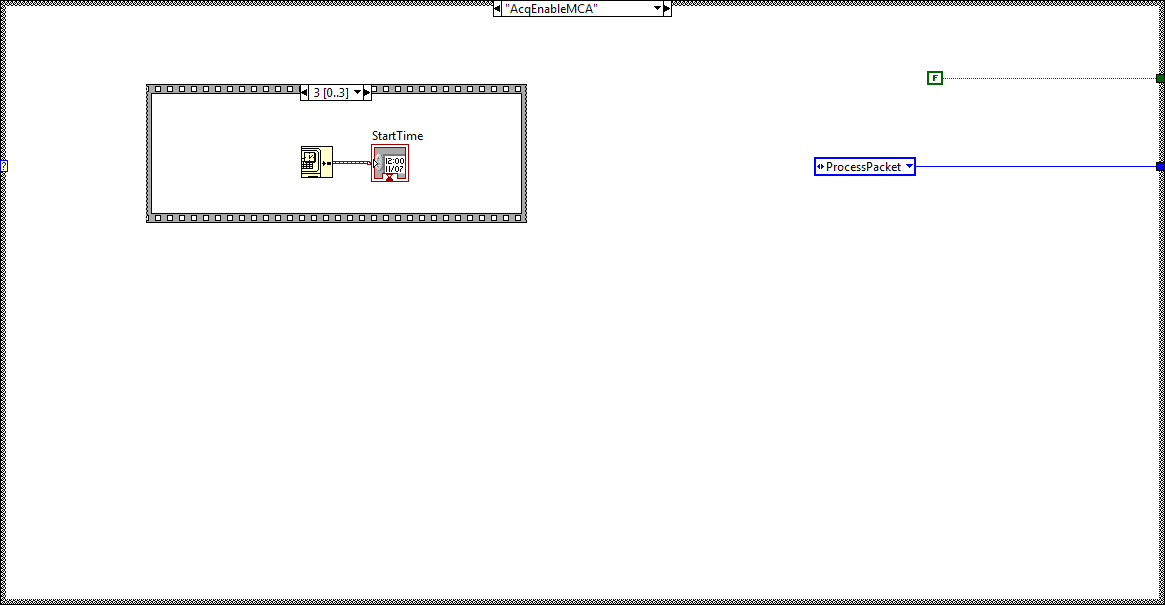Open the sequence frame 3 [0..3] dropdown
The height and width of the screenshot is (605, 1165).
coord(357,91)
